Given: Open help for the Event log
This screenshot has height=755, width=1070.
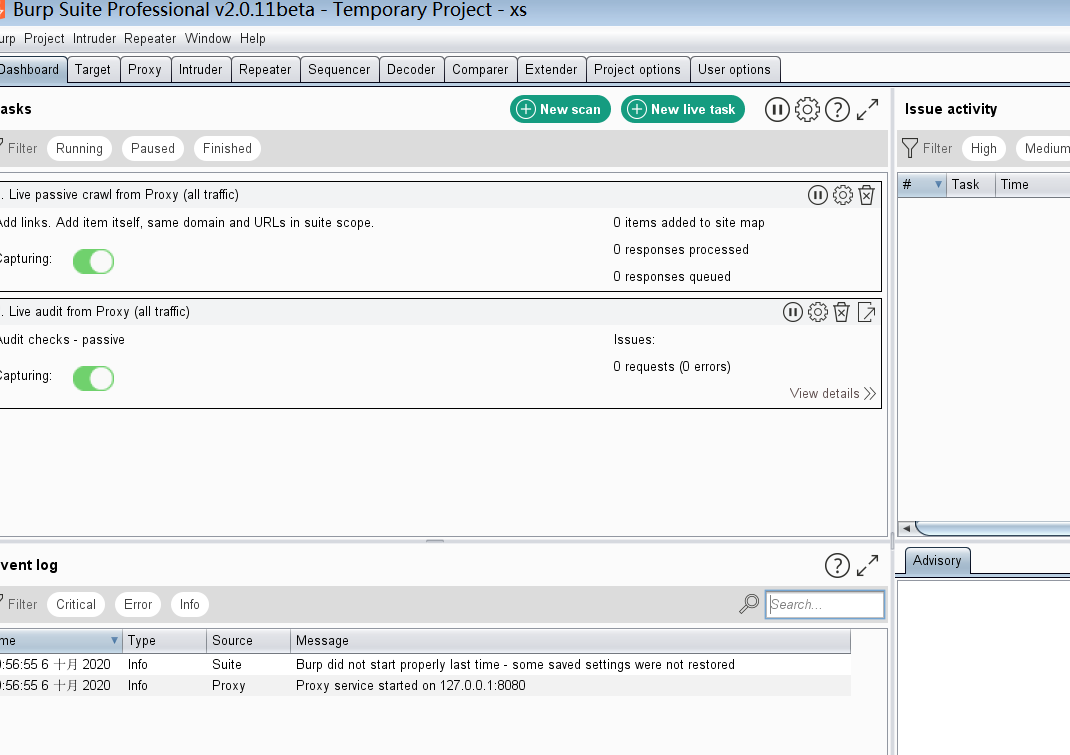Looking at the screenshot, I should click(837, 565).
